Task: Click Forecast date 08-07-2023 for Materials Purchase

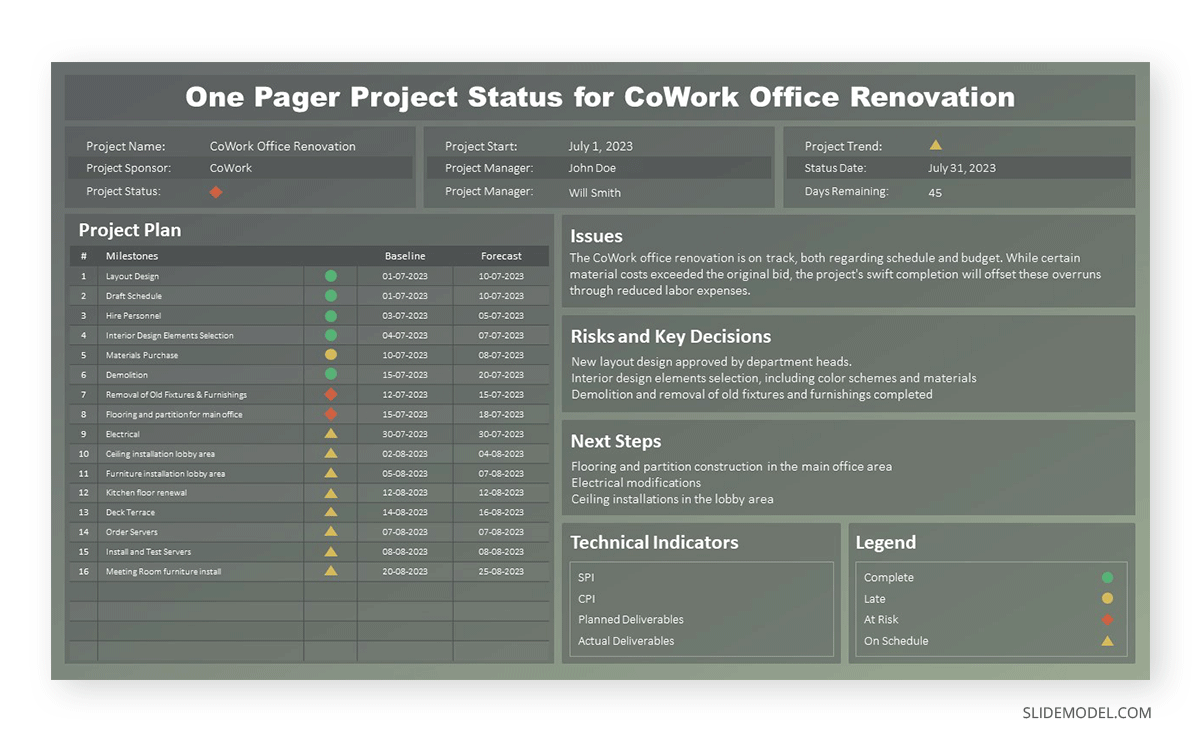Action: click(x=501, y=355)
